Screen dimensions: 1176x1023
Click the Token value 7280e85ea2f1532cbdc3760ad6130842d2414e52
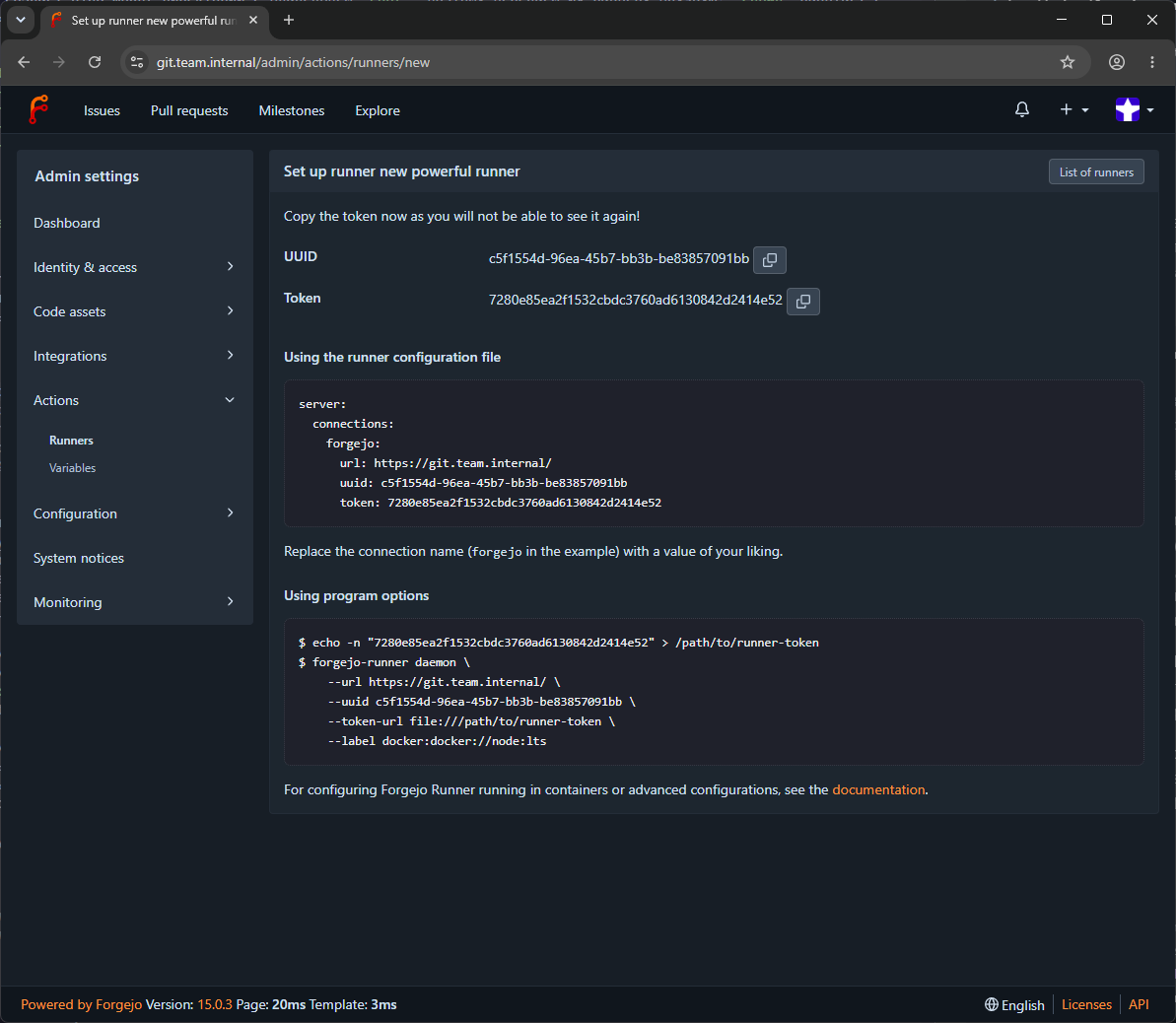coord(635,300)
